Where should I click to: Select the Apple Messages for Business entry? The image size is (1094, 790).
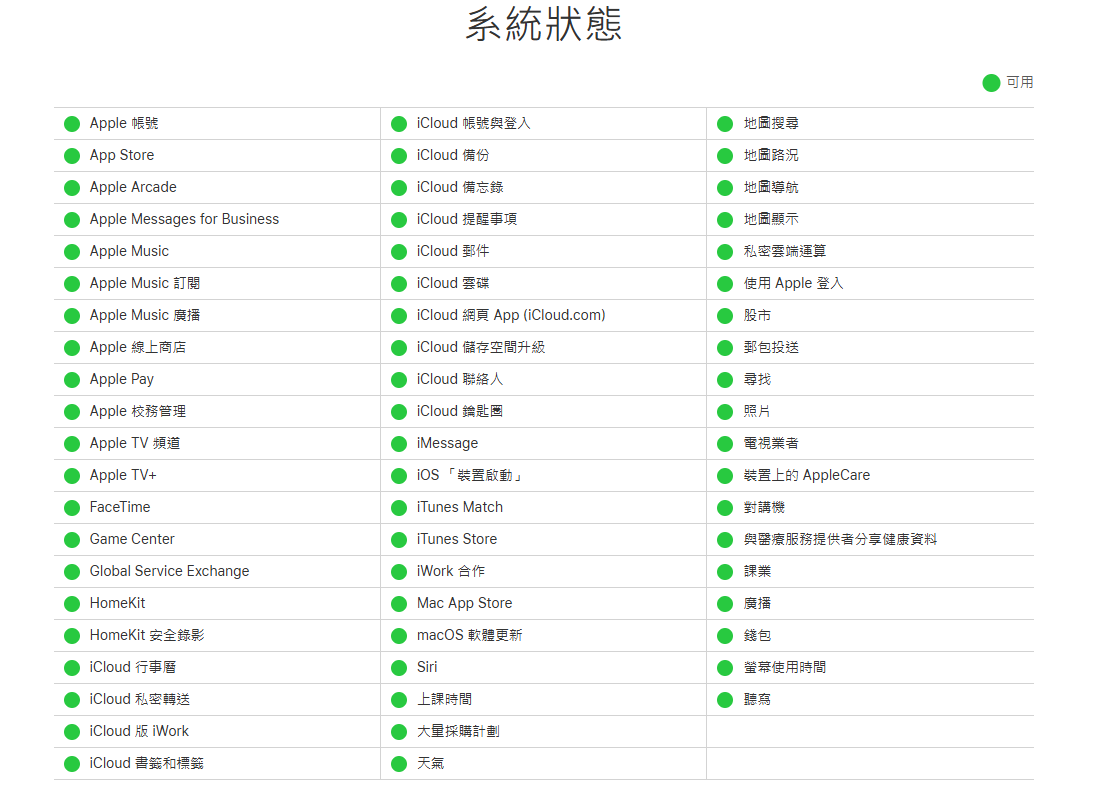(184, 219)
